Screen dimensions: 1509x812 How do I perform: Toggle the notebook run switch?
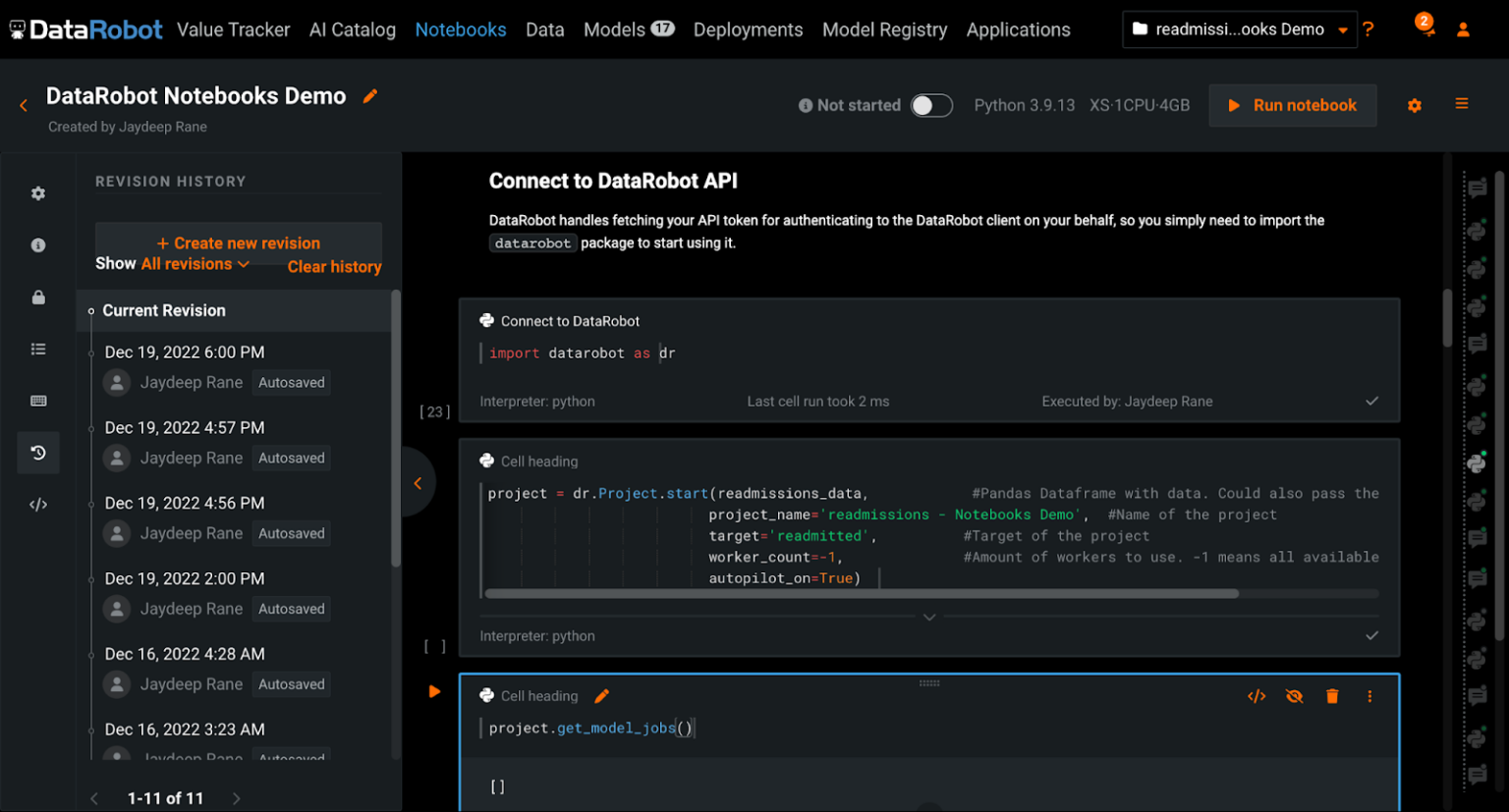click(931, 105)
